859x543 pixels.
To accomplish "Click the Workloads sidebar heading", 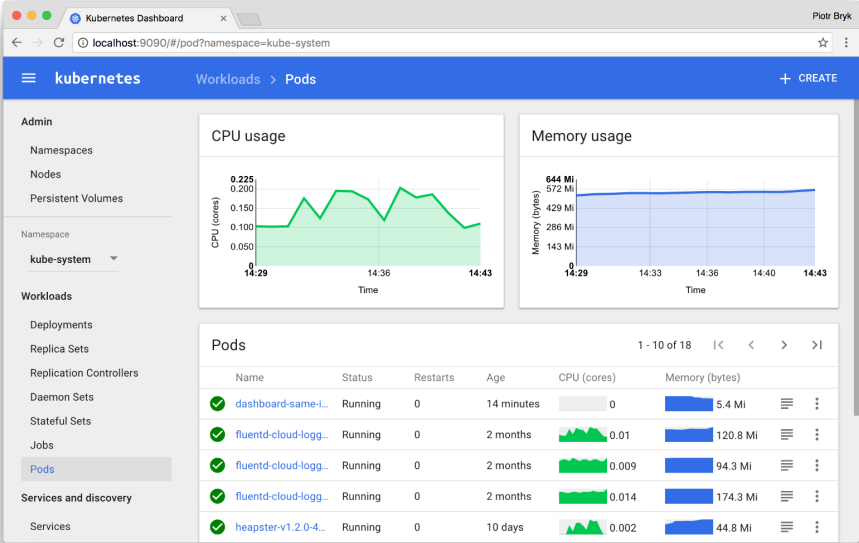I will 47,296.
